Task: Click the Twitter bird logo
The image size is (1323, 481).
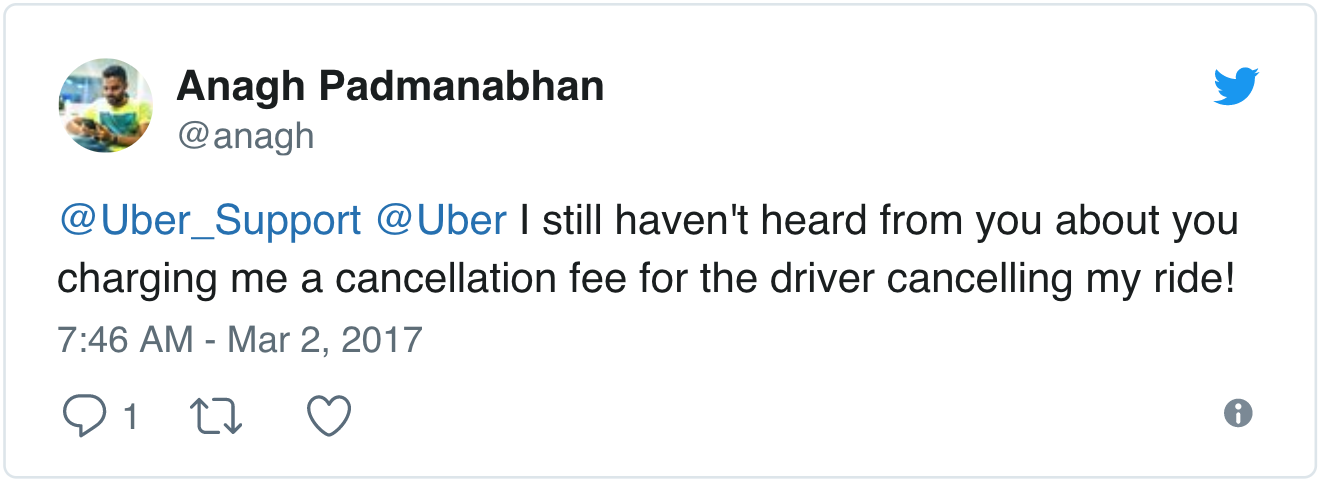Action: click(x=1236, y=87)
